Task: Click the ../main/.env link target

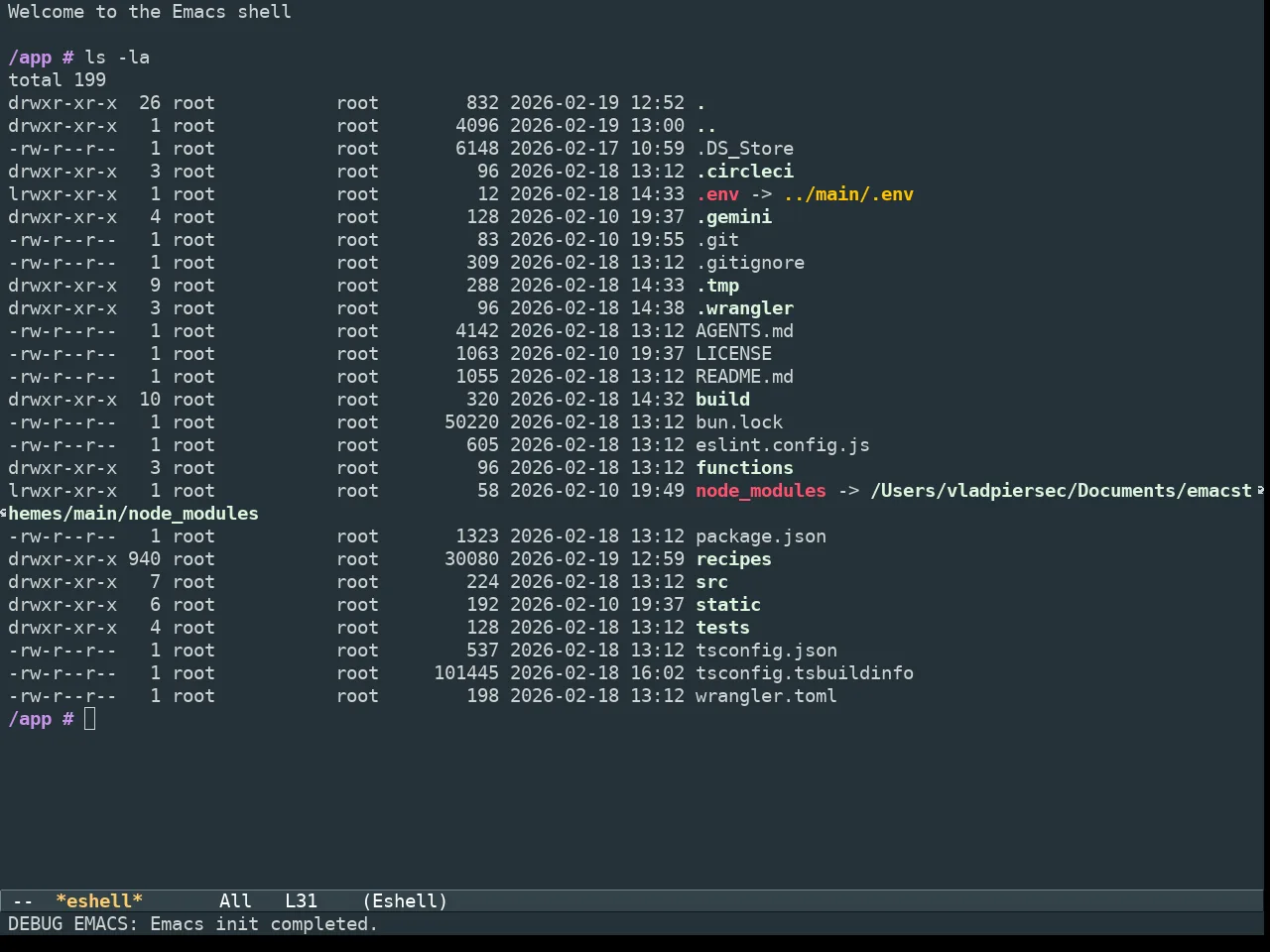Action: tap(848, 194)
